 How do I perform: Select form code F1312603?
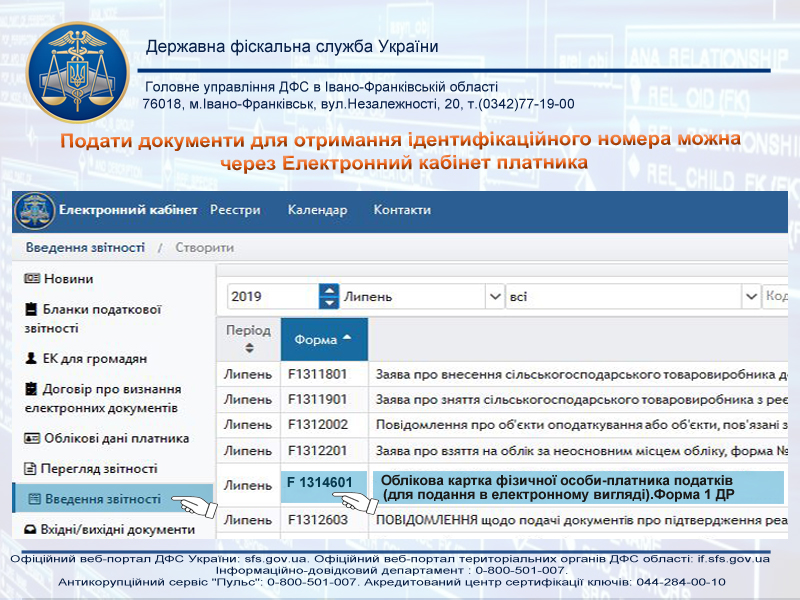click(317, 520)
